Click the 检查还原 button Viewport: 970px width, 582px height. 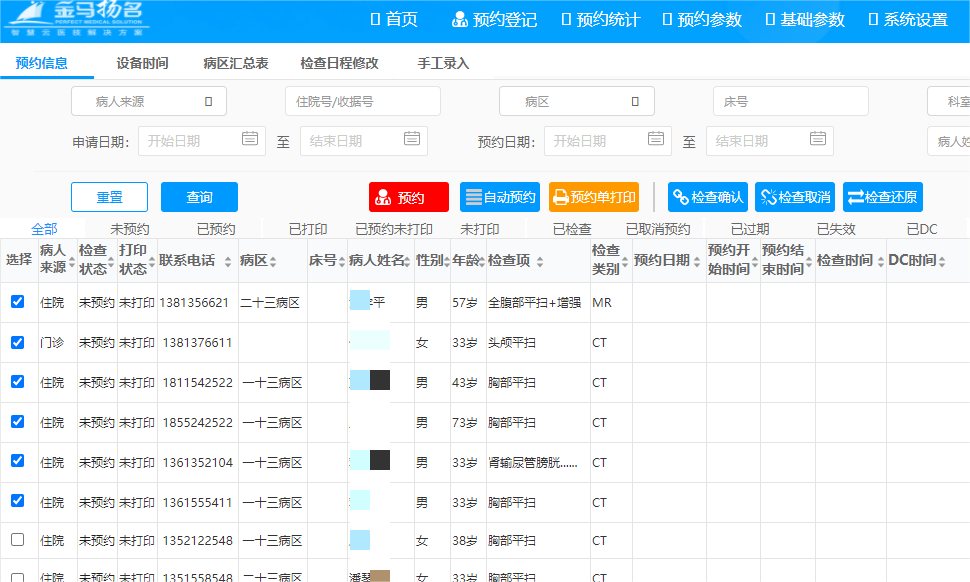click(x=883, y=197)
